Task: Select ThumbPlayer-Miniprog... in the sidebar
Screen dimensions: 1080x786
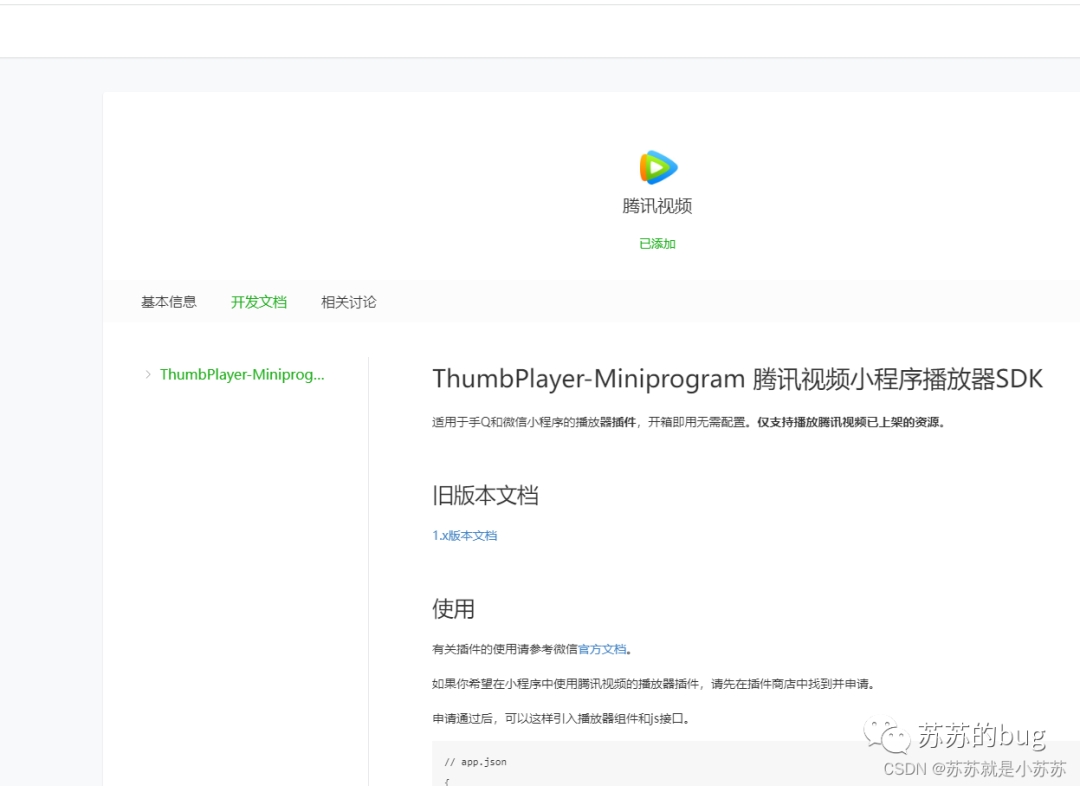Action: [242, 375]
